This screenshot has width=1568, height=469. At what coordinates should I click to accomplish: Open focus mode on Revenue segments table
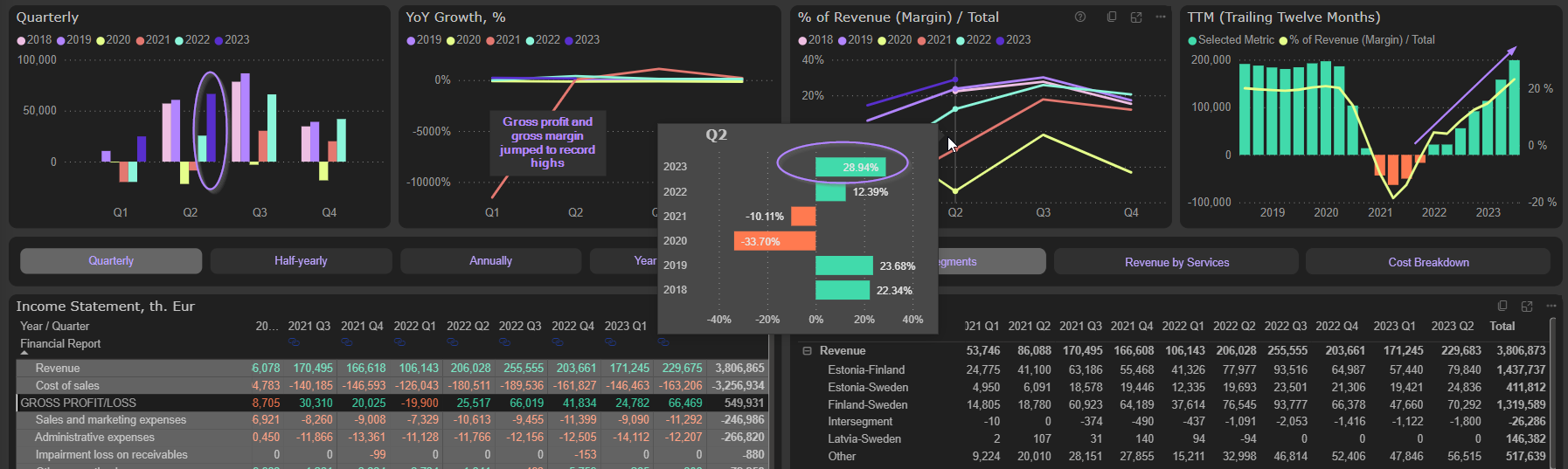(x=1527, y=306)
